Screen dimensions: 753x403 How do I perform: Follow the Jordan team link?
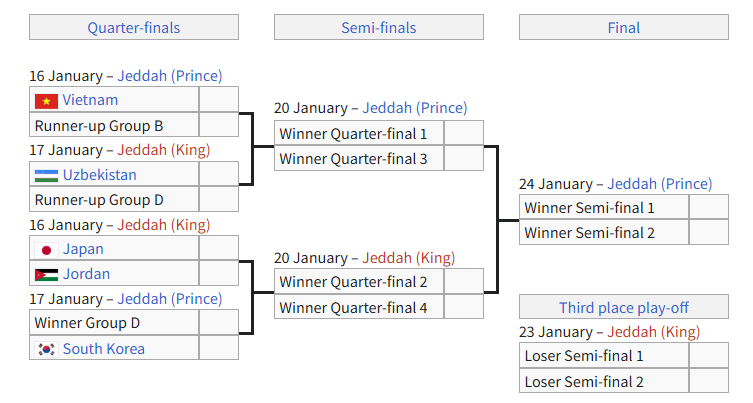(86, 274)
